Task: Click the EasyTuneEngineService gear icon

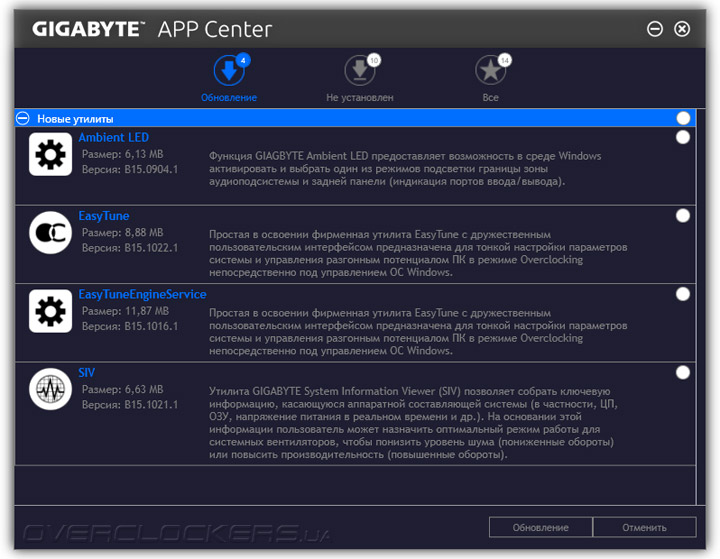Action: tap(51, 311)
